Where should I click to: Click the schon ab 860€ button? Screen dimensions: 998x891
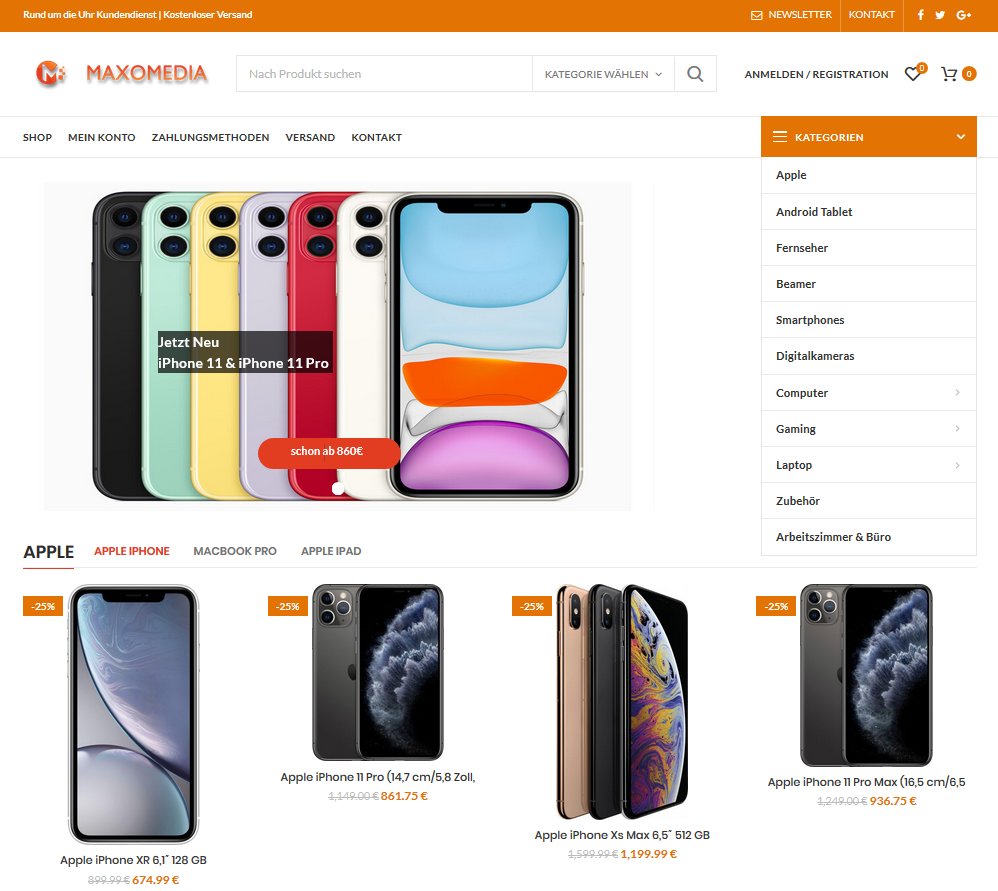coord(328,453)
